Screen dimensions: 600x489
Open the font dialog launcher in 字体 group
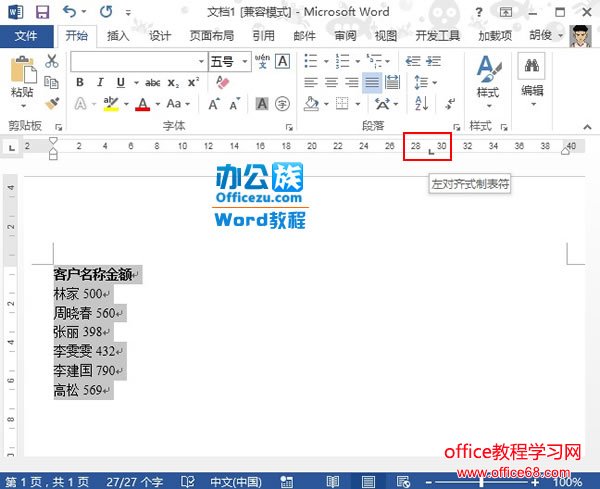point(289,127)
